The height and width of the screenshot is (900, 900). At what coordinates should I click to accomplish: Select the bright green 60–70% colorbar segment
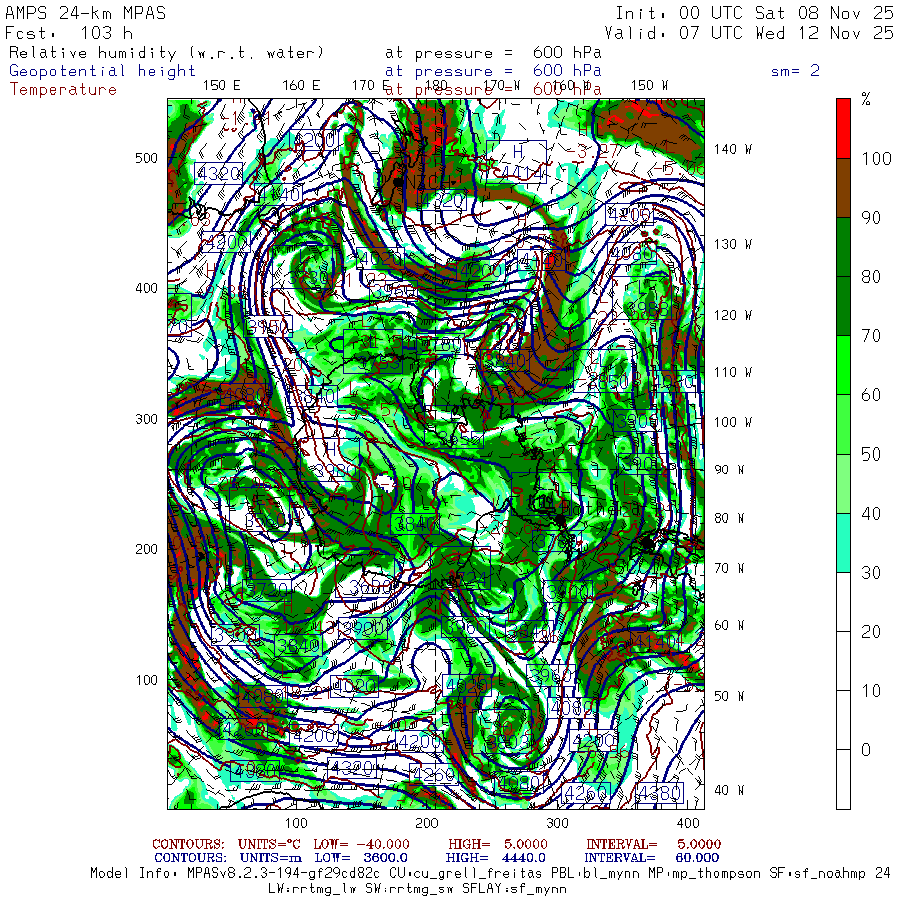tap(843, 365)
